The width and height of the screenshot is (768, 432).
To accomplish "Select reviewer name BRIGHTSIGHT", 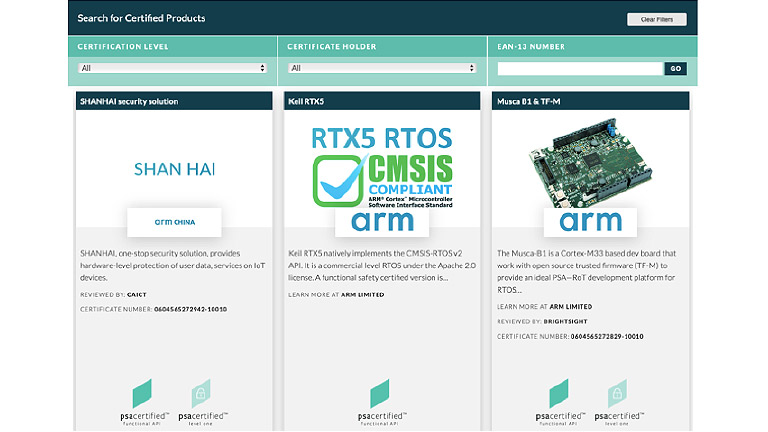I will coord(565,322).
